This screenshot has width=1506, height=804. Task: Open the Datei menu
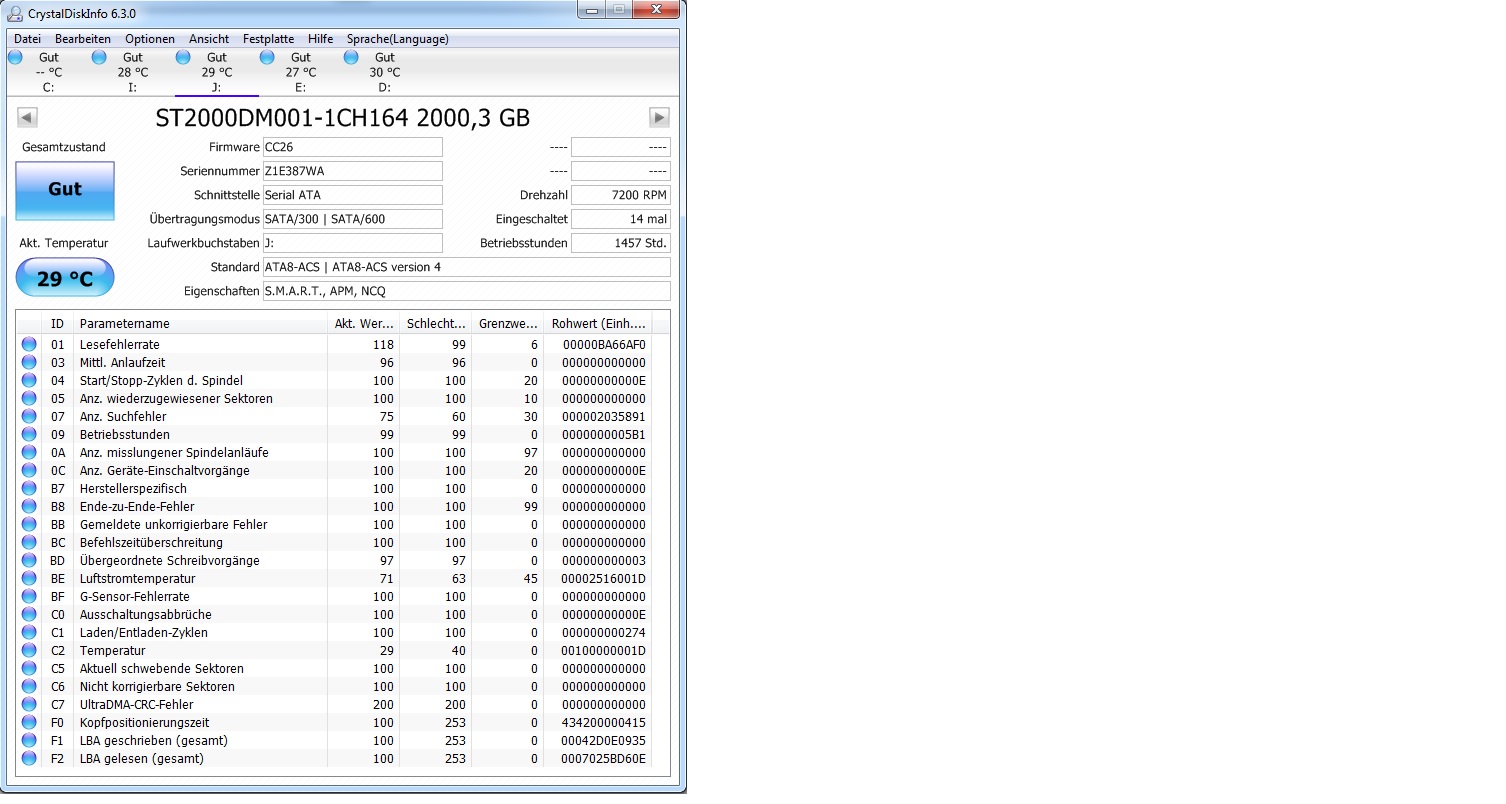[27, 39]
